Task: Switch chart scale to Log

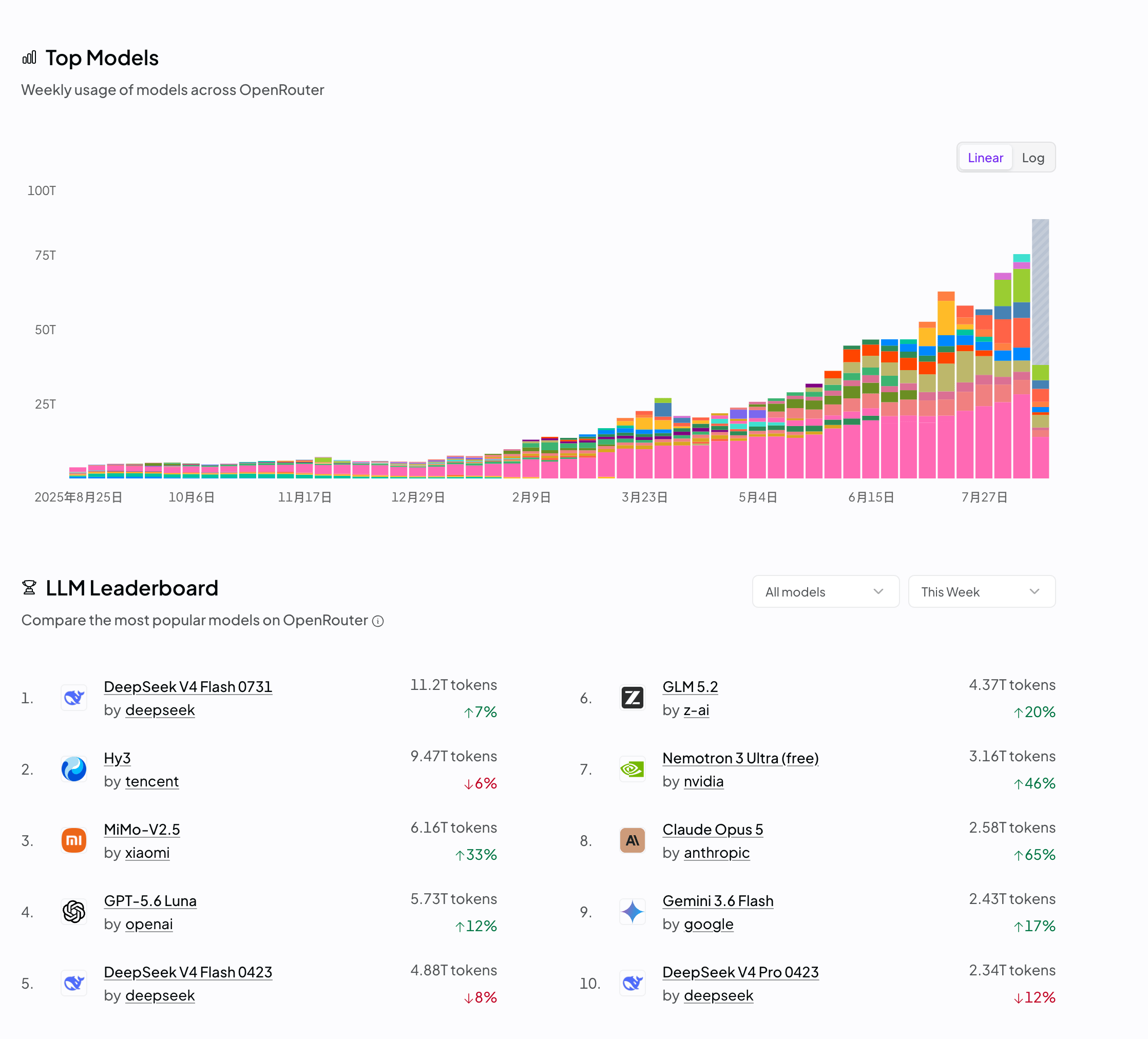Action: point(1033,158)
